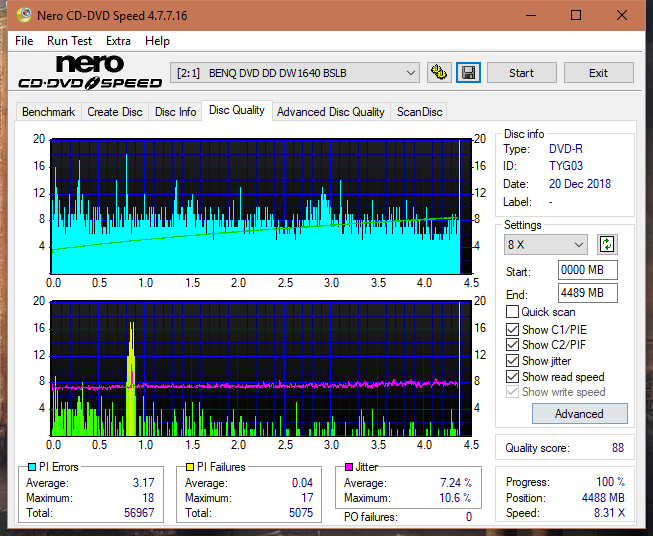Click the Jitter maximum 10.6 % value

pos(455,498)
